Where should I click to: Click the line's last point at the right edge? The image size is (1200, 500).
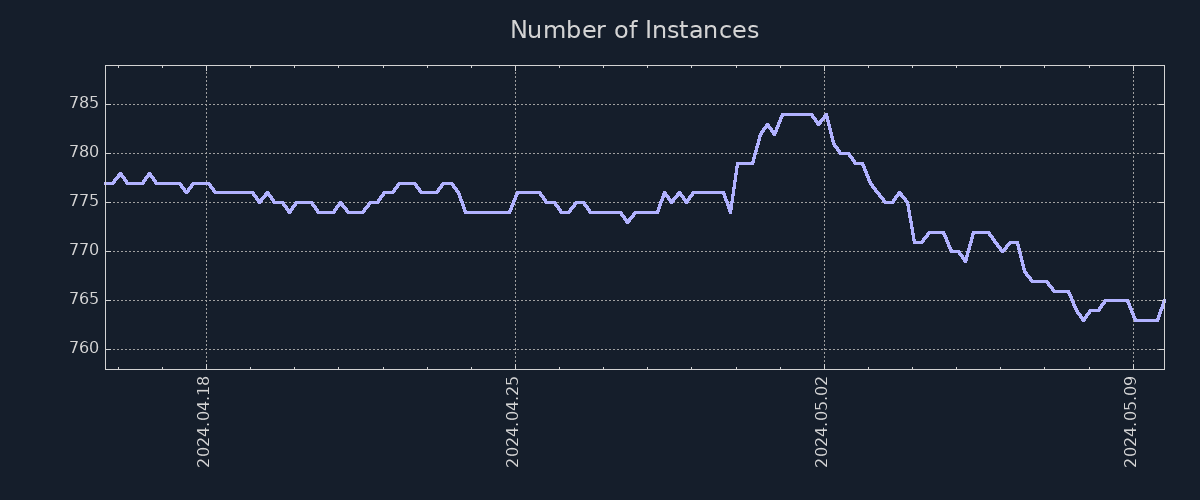point(1164,300)
